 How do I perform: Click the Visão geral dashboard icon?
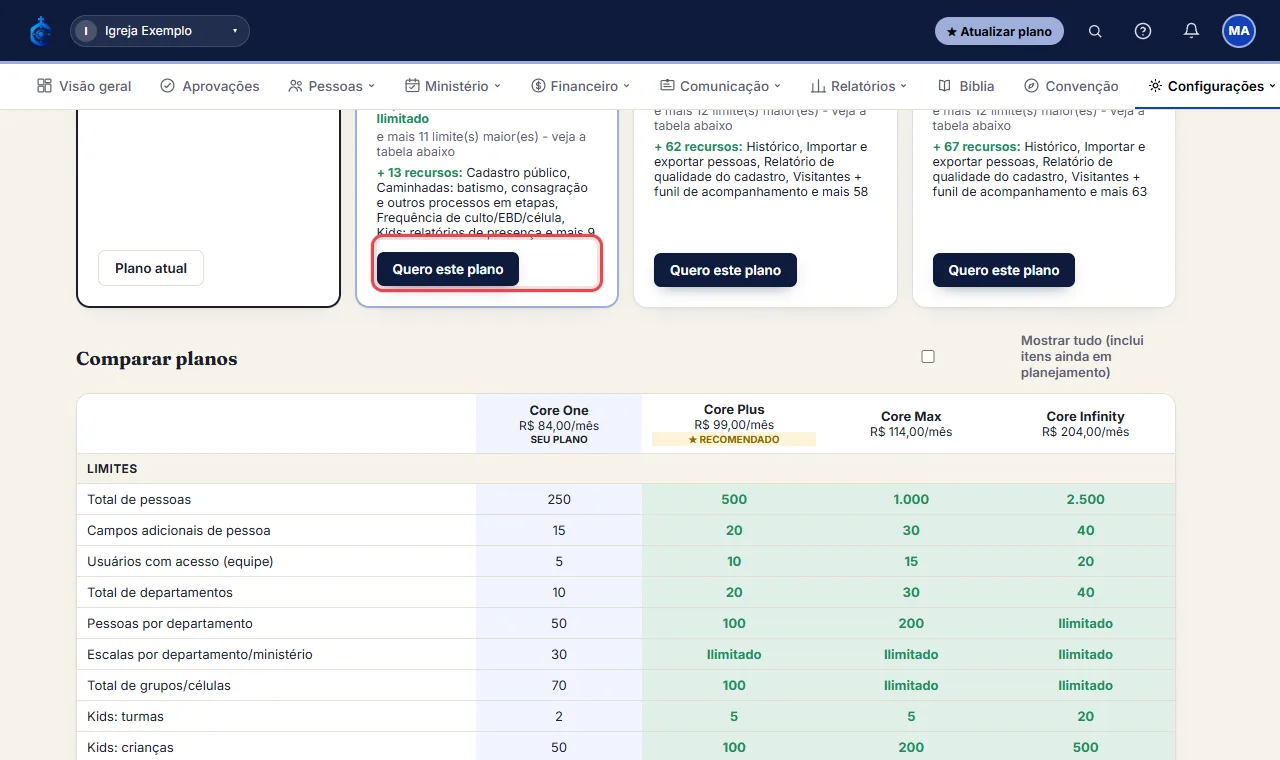[x=44, y=86]
